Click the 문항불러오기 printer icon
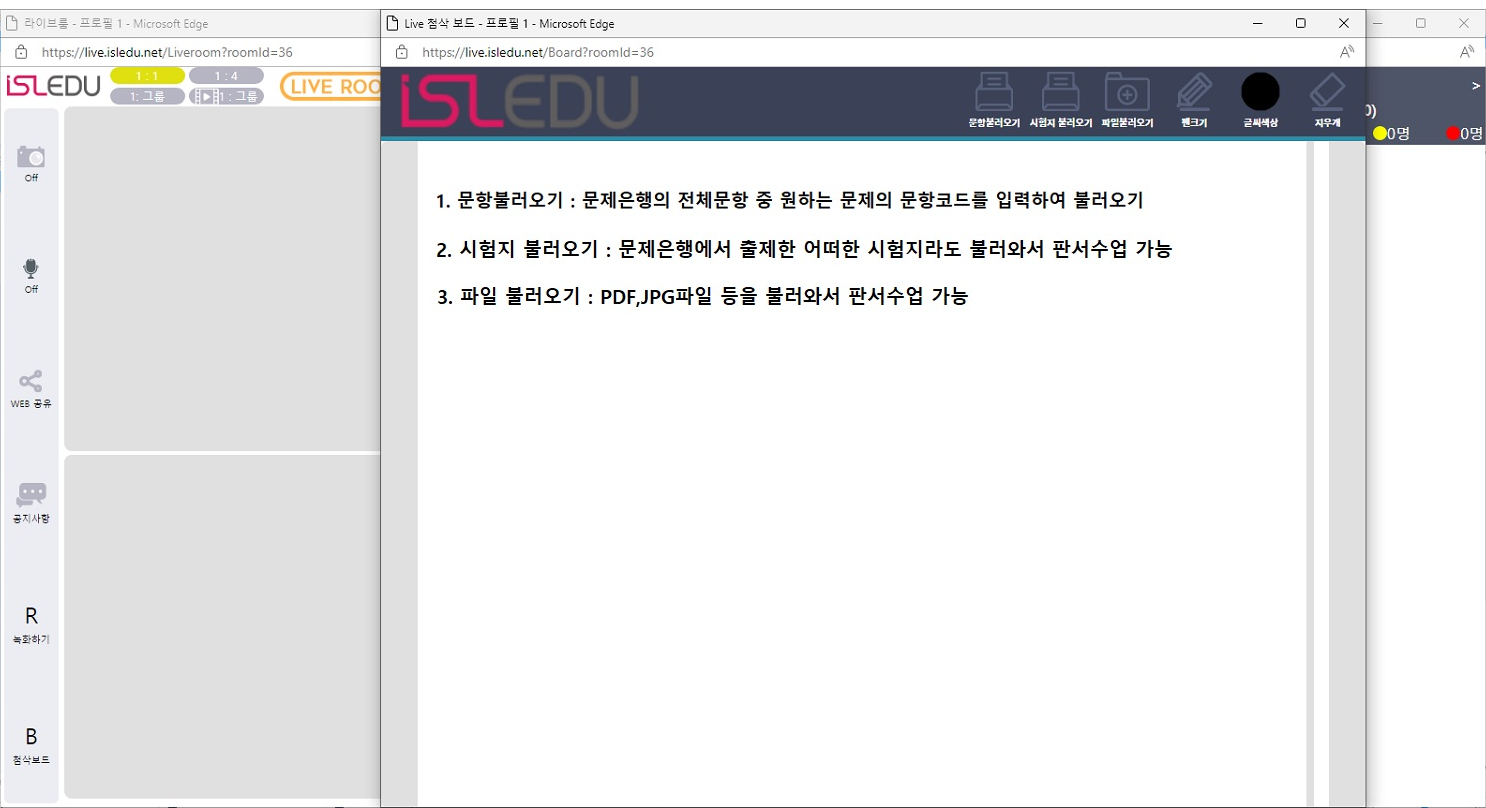Viewport: 1486px width, 808px height. coord(994,93)
